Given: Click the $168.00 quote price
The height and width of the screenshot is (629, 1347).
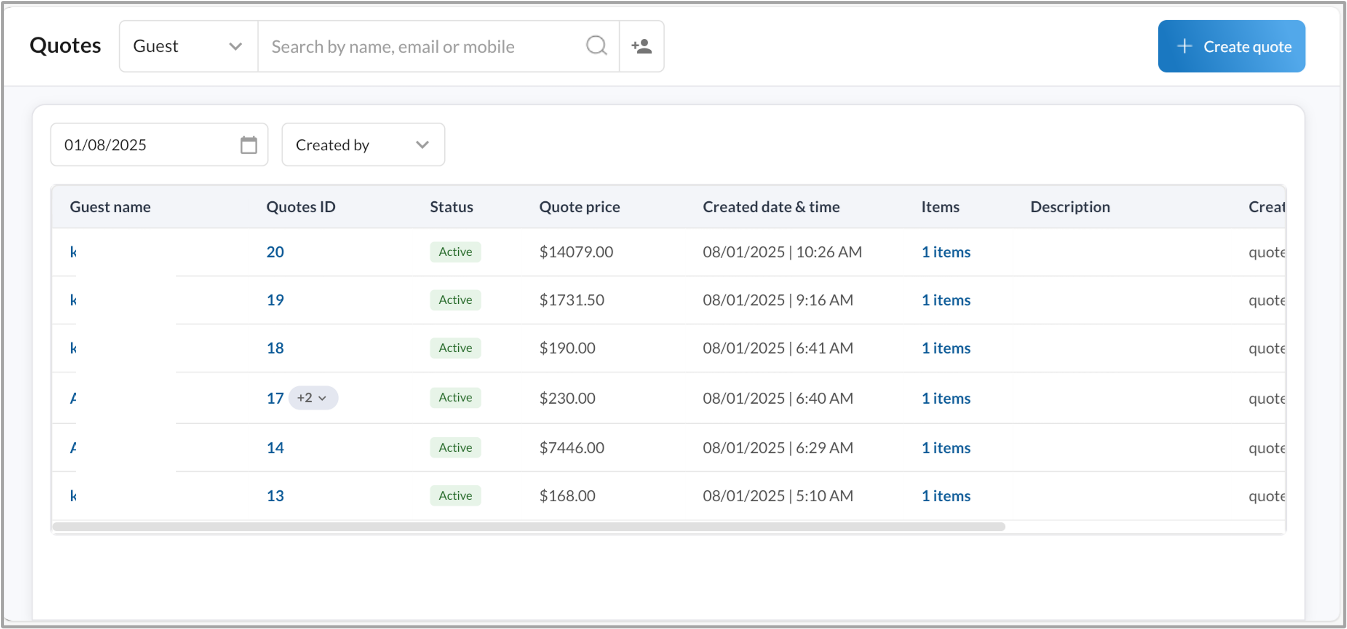Looking at the screenshot, I should 567,496.
